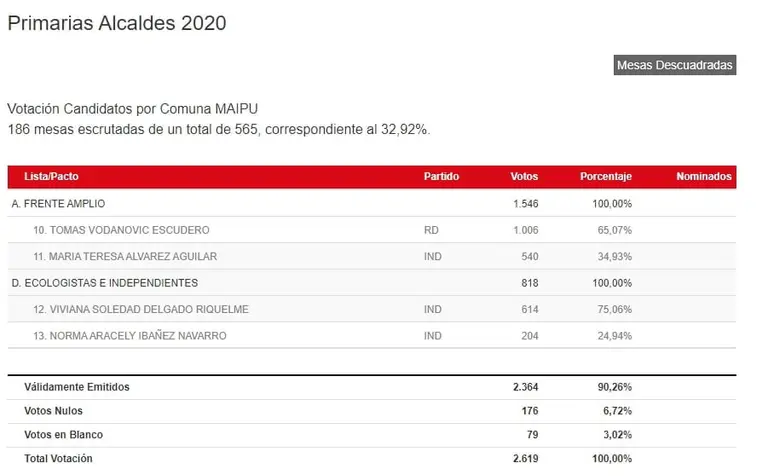Select candidate Tomas Vodanovic Escudero
Viewport: 768px width, 476px height.
[121, 230]
